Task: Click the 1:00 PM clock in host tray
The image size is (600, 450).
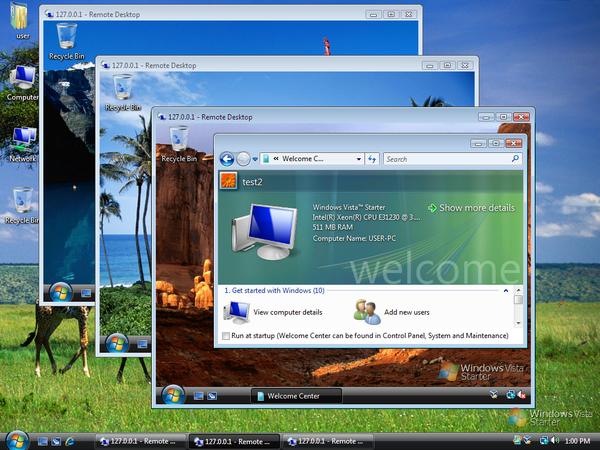Action: (x=577, y=441)
